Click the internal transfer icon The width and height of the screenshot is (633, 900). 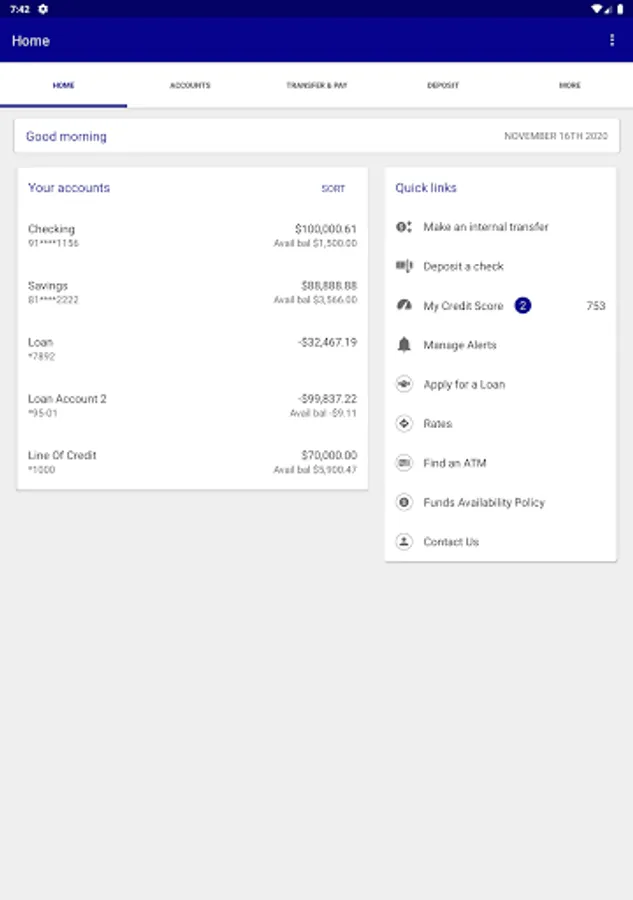coord(404,227)
